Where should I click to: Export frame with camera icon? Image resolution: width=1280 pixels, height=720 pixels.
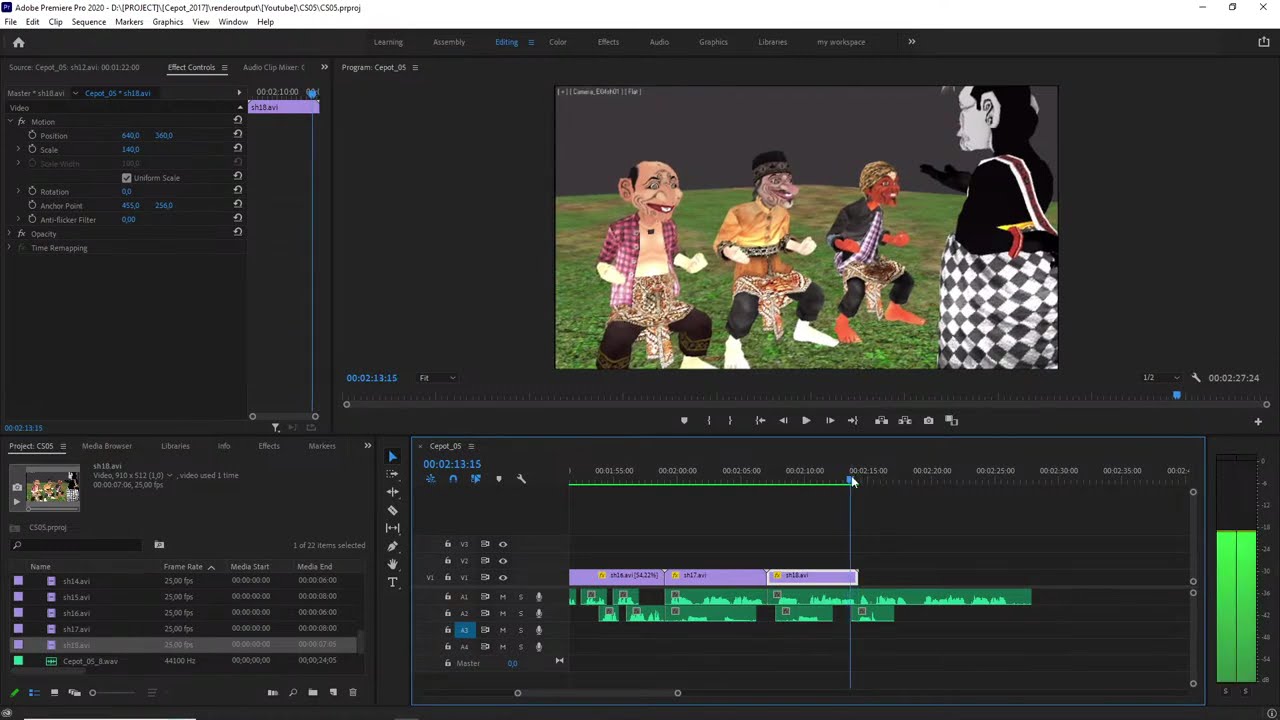pyautogui.click(x=928, y=421)
